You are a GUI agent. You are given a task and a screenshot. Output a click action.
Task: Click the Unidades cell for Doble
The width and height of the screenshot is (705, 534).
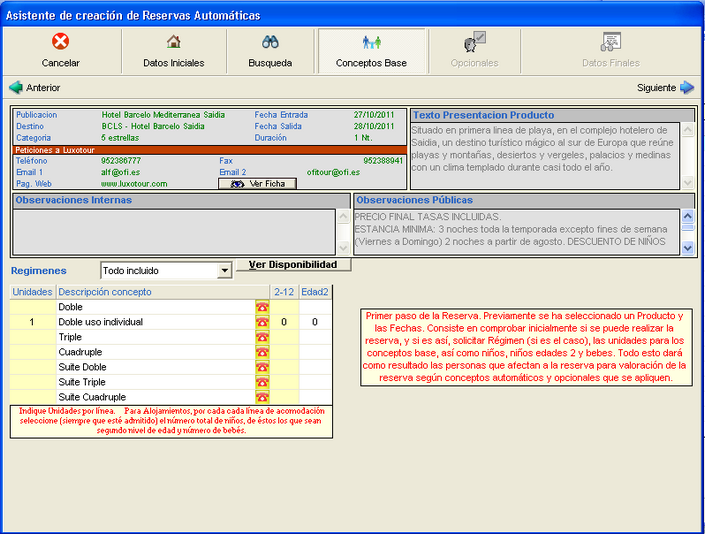pos(32,307)
